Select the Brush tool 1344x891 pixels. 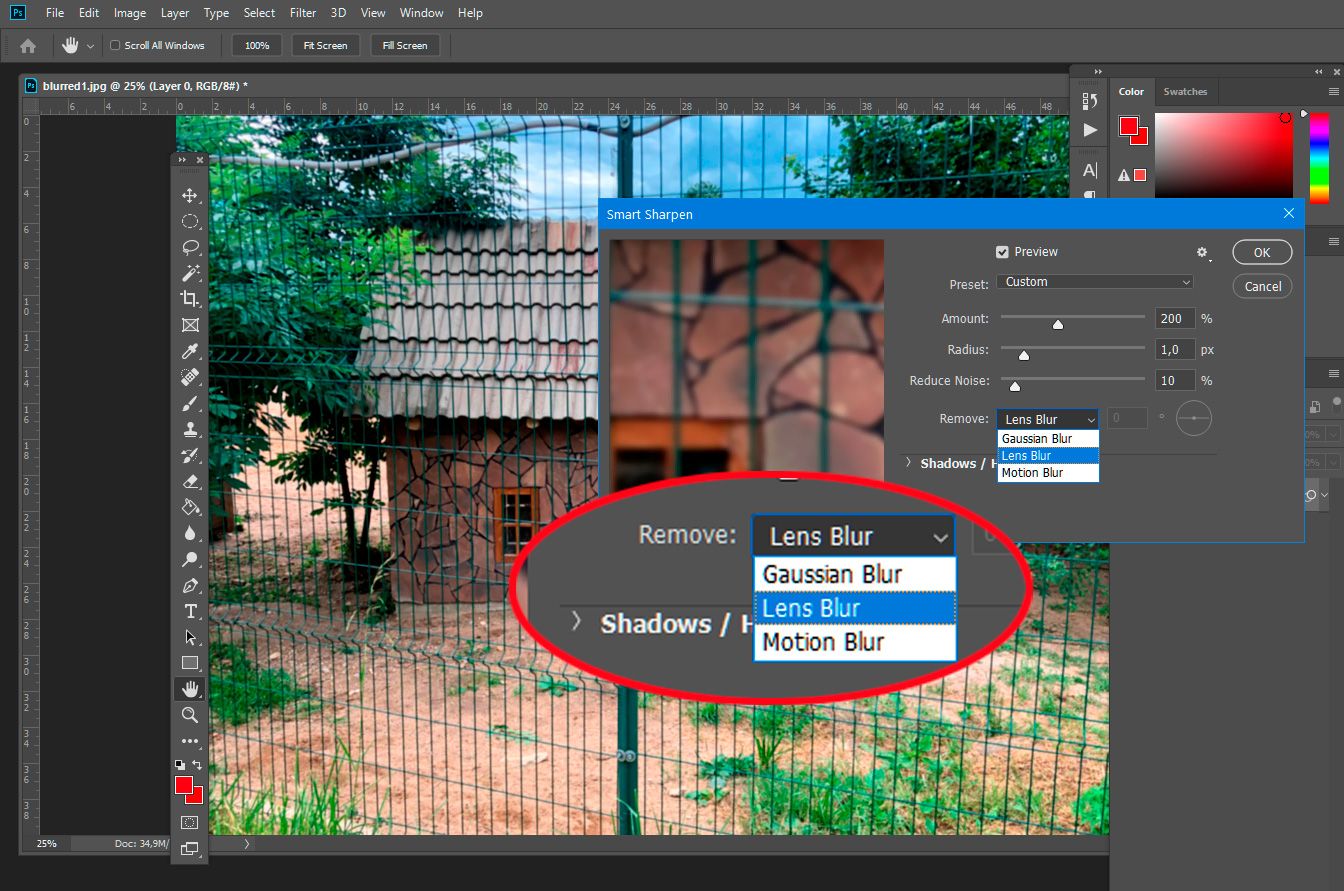point(190,403)
